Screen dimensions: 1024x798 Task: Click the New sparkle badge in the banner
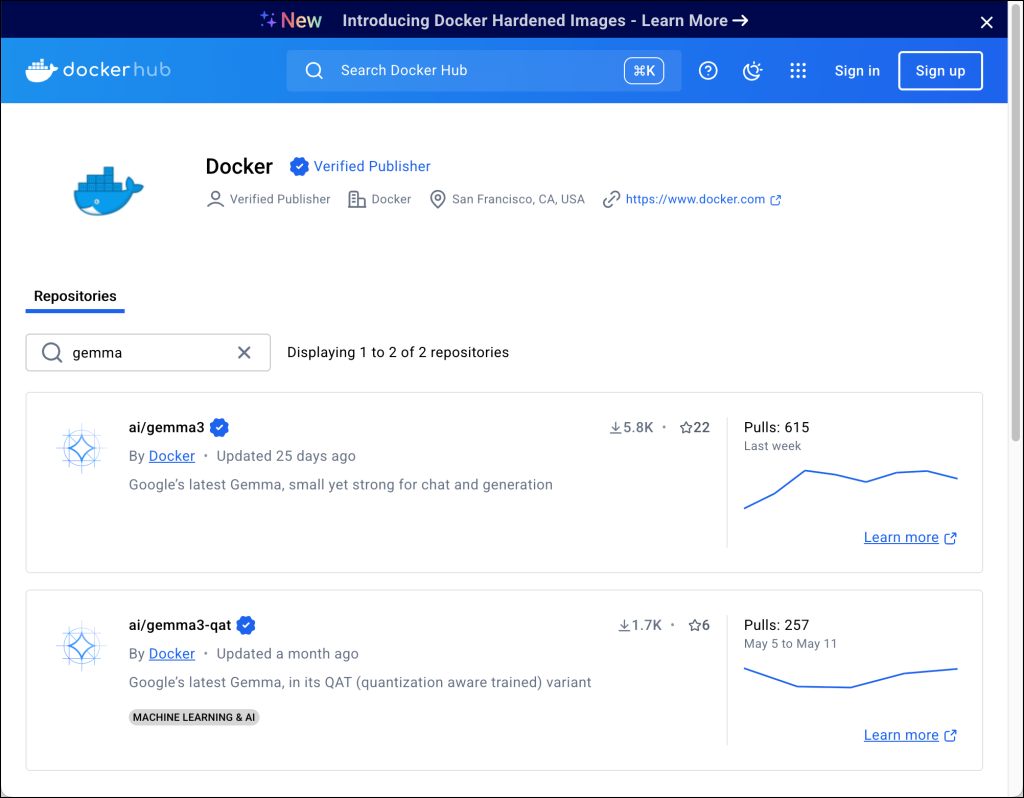point(291,20)
